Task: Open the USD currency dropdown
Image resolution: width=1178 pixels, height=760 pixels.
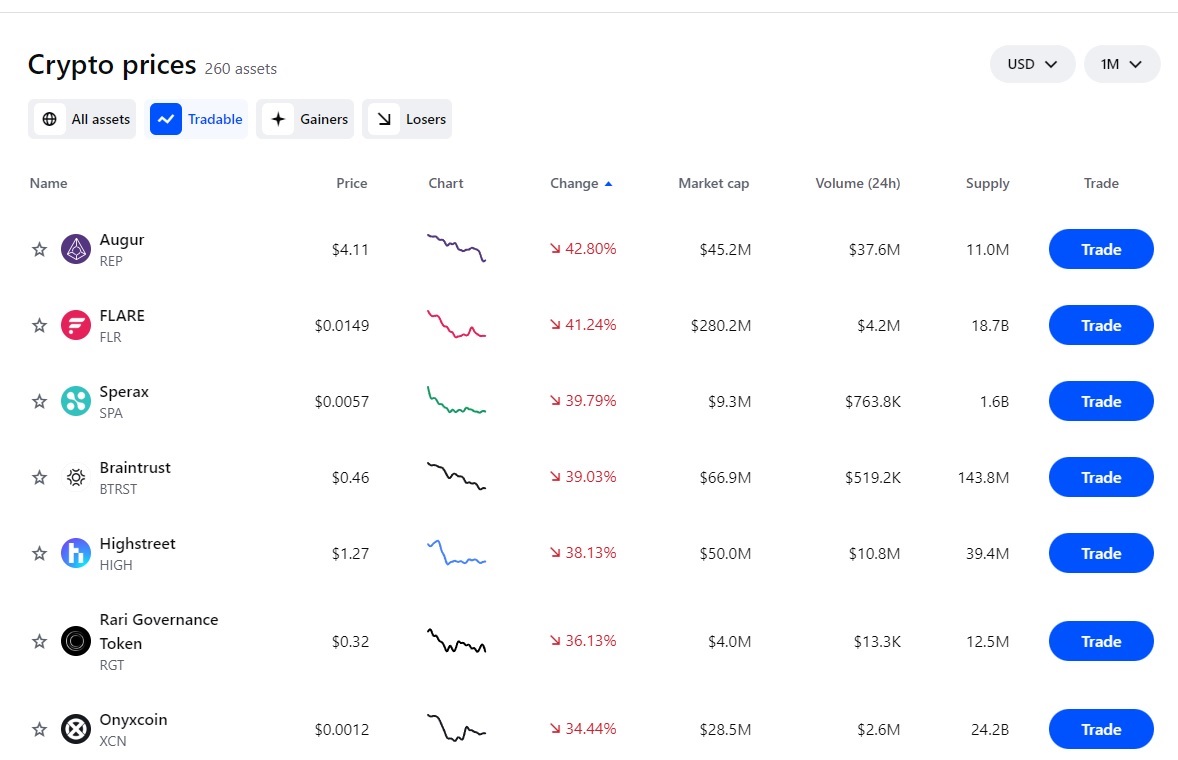Action: point(1032,64)
